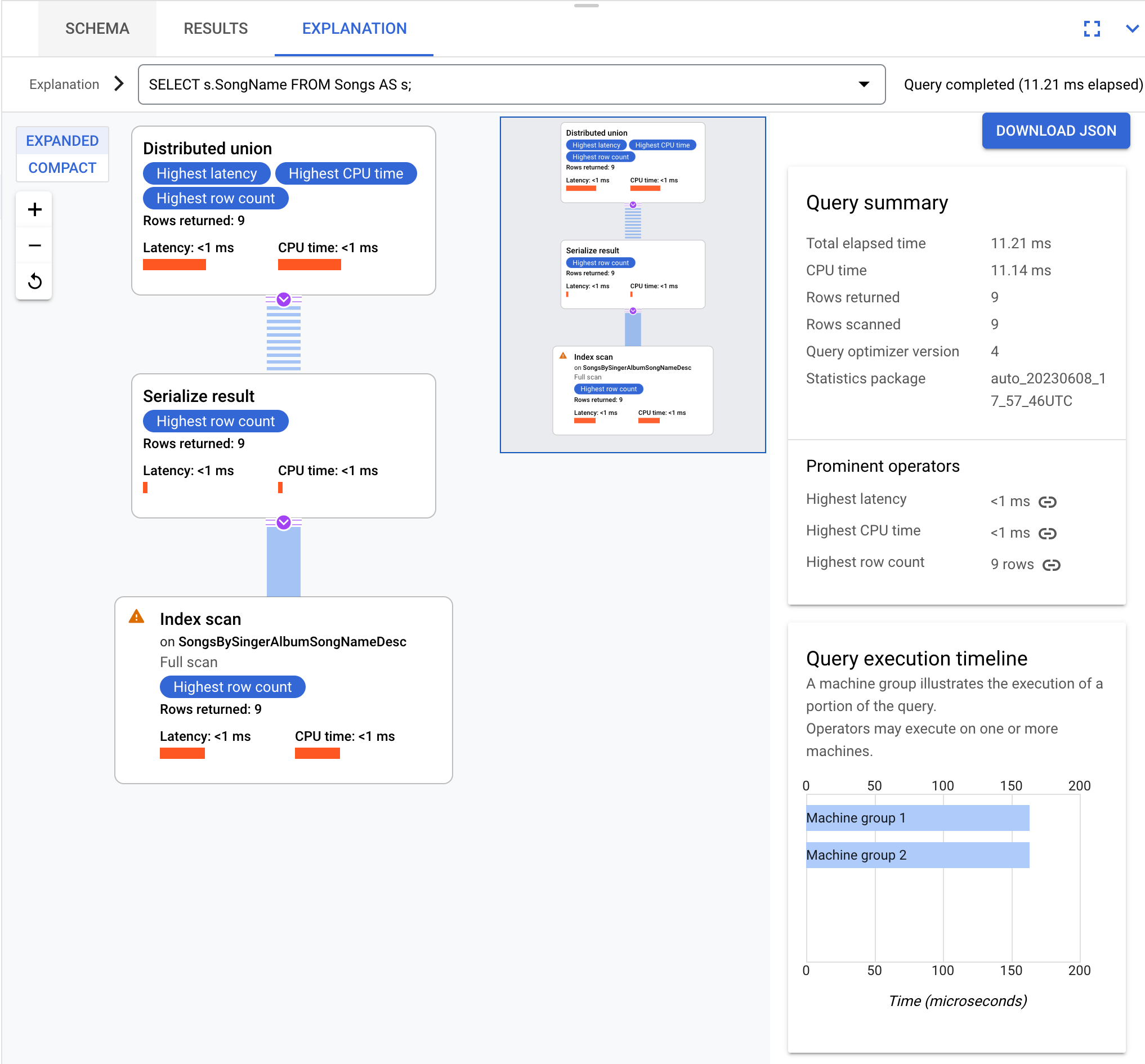Viewport: 1145px width, 1064px height.
Task: Toggle EXPANDED view mode
Action: pos(62,141)
